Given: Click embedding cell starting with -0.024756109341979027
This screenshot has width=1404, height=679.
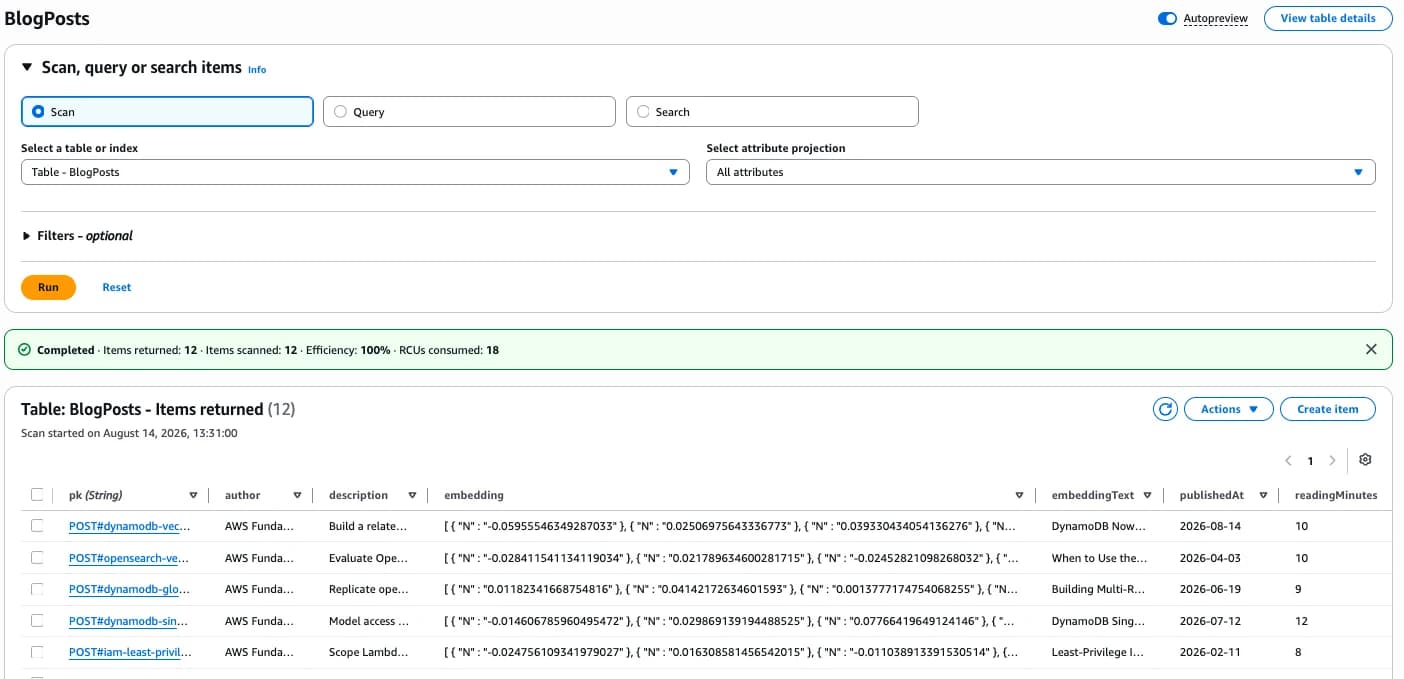Looking at the screenshot, I should click(x=732, y=653).
